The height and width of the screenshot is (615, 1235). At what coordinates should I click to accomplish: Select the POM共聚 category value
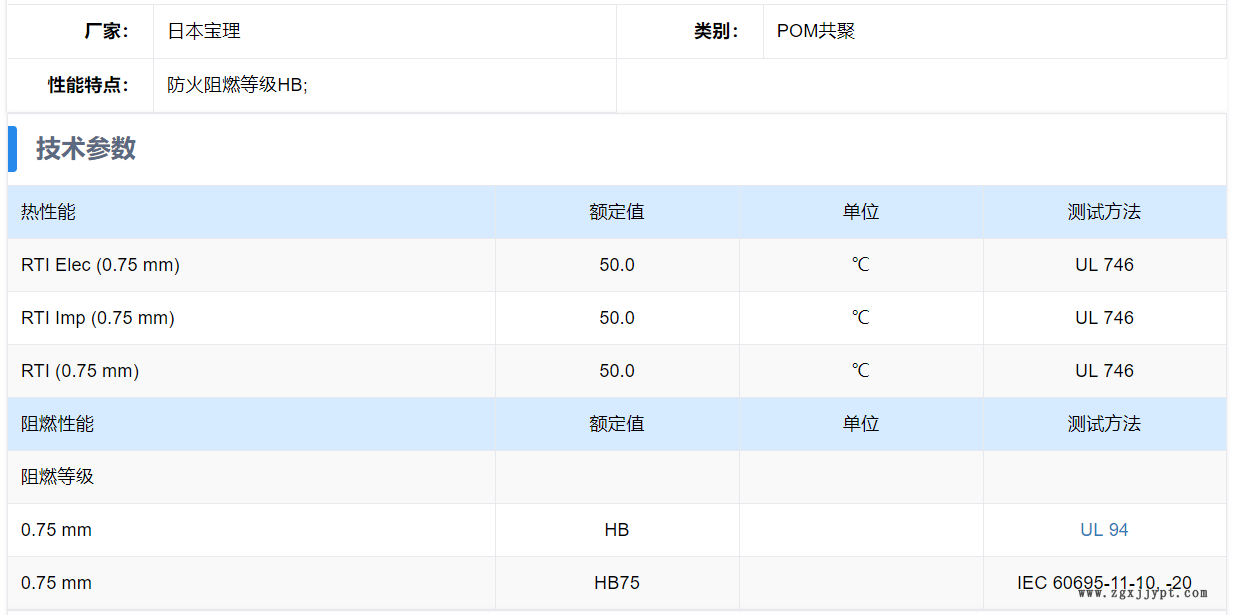tap(816, 31)
